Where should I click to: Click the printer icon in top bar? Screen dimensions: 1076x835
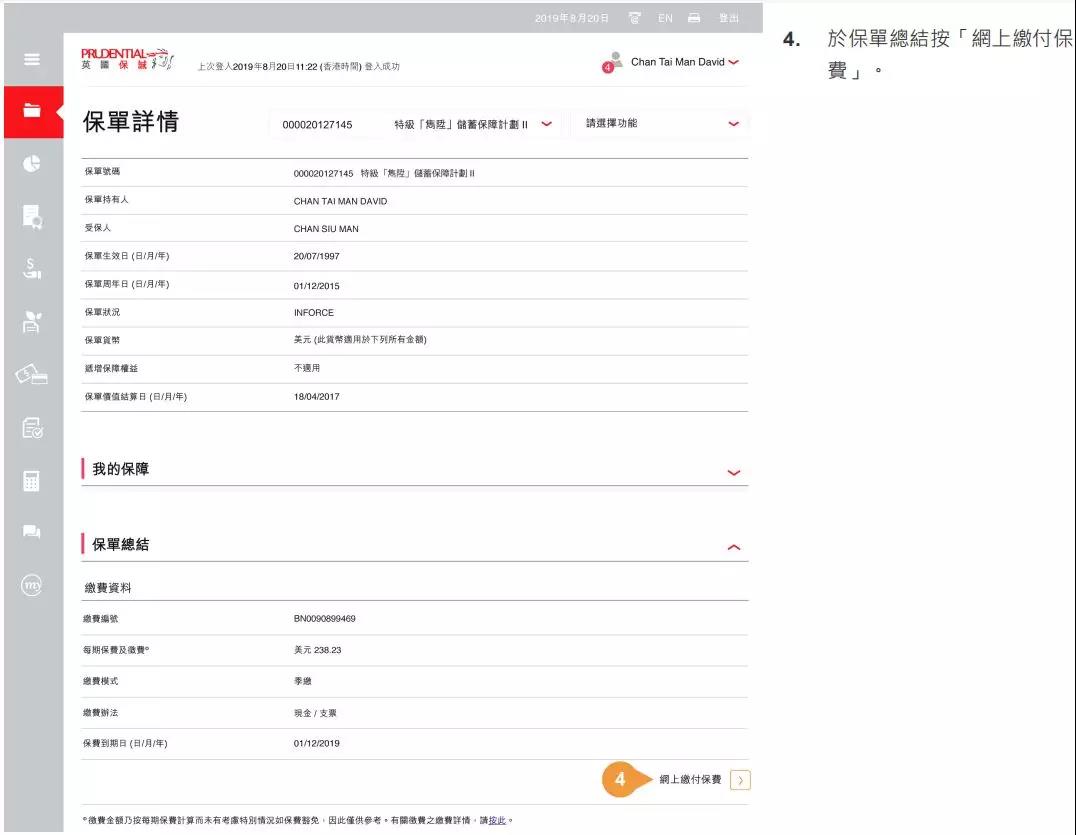pos(694,18)
